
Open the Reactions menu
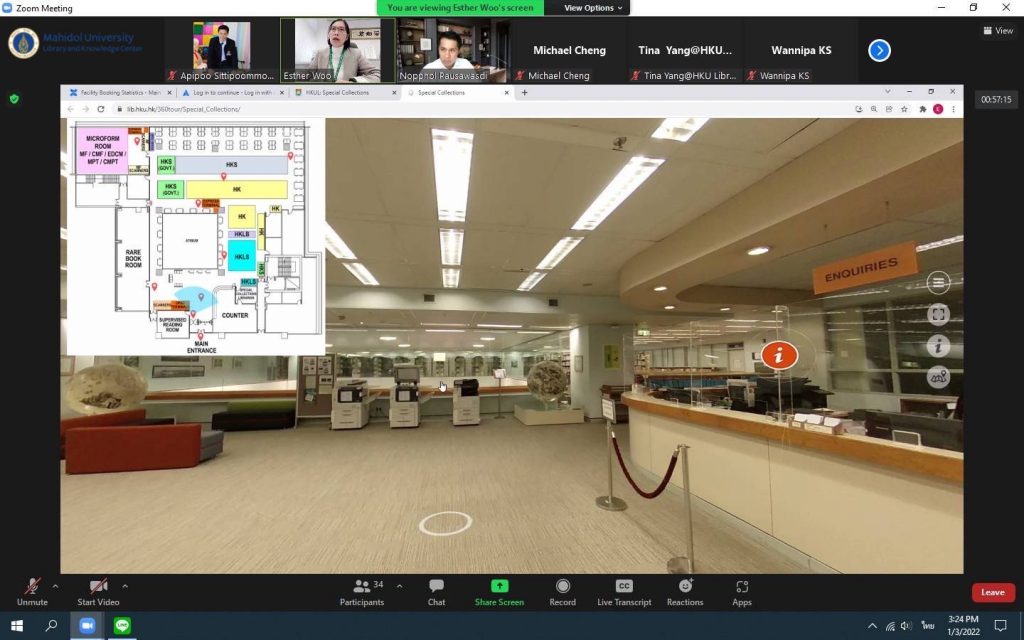click(685, 591)
